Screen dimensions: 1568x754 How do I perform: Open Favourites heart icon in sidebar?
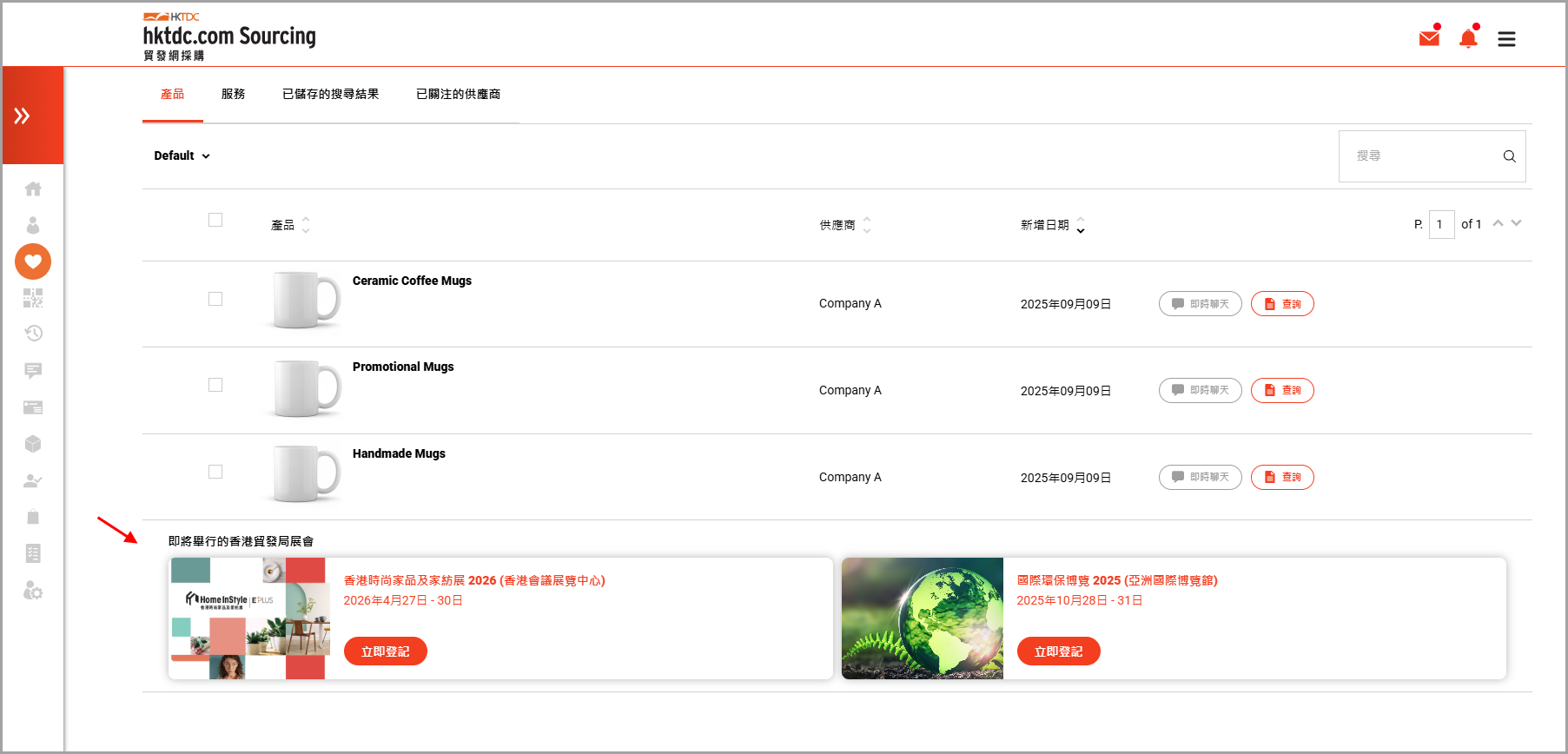pos(33,261)
